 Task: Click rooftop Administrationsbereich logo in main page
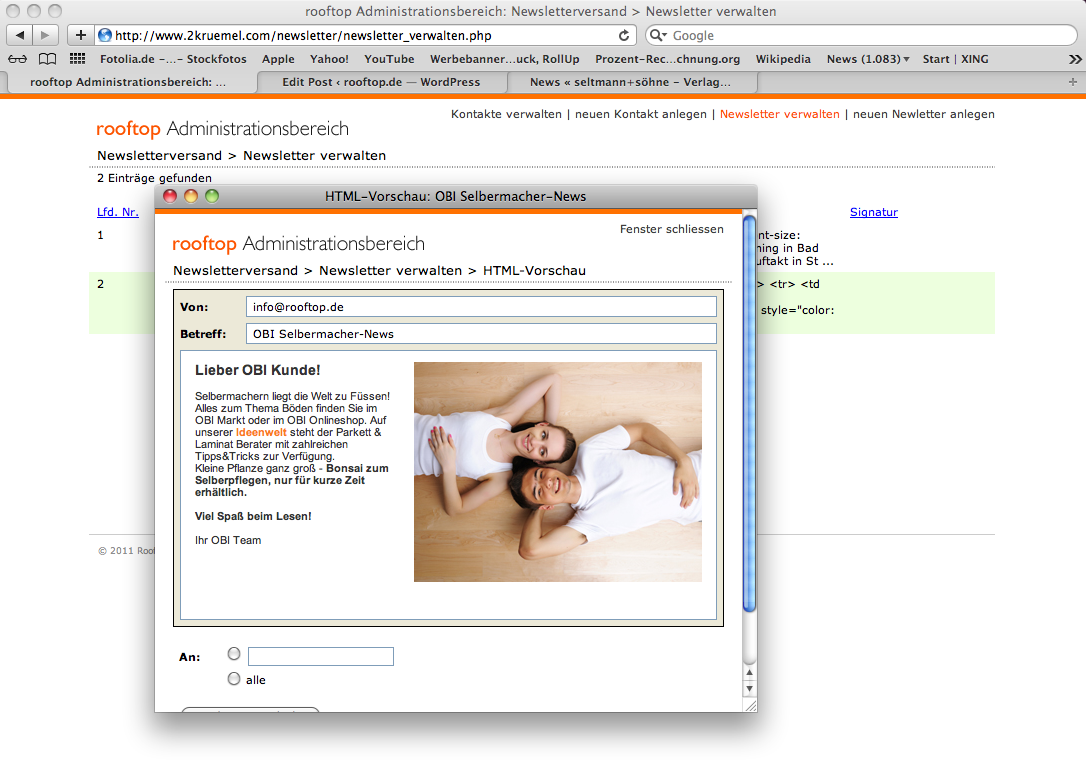click(222, 129)
